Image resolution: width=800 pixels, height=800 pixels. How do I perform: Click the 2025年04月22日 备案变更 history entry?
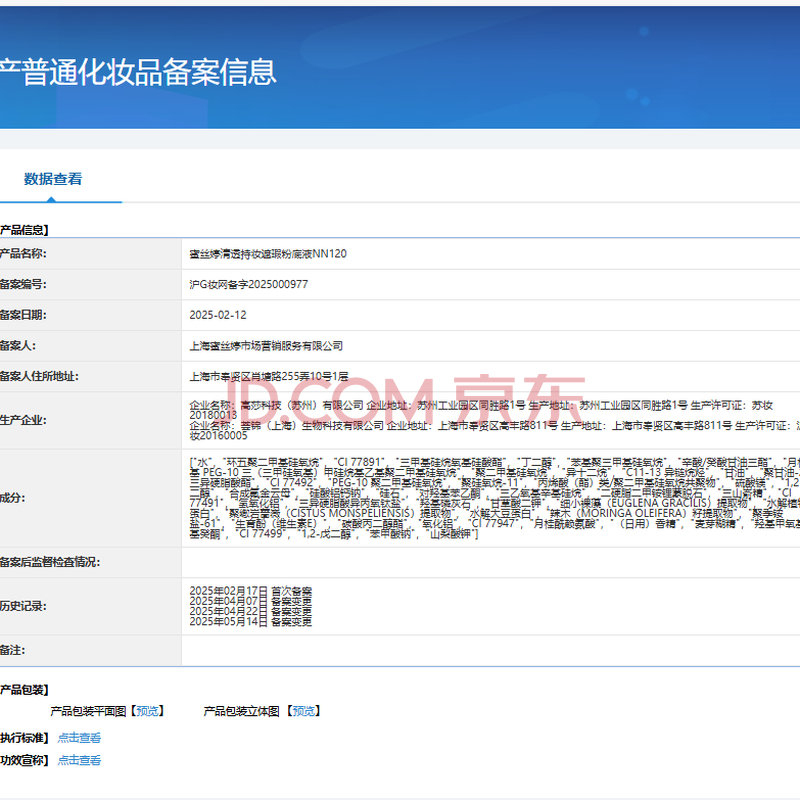click(250, 611)
